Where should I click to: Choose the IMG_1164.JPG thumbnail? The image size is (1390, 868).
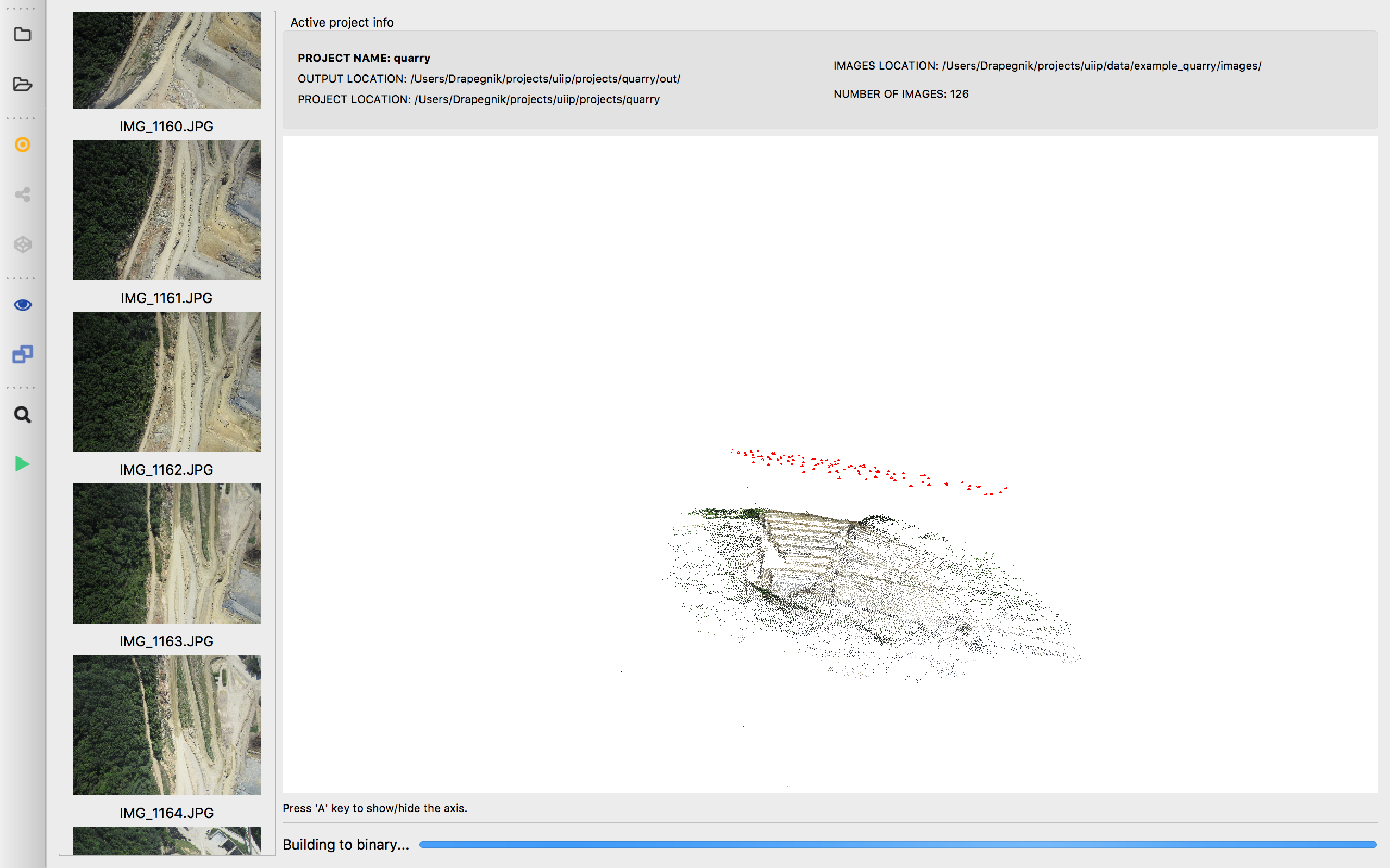tap(166, 725)
